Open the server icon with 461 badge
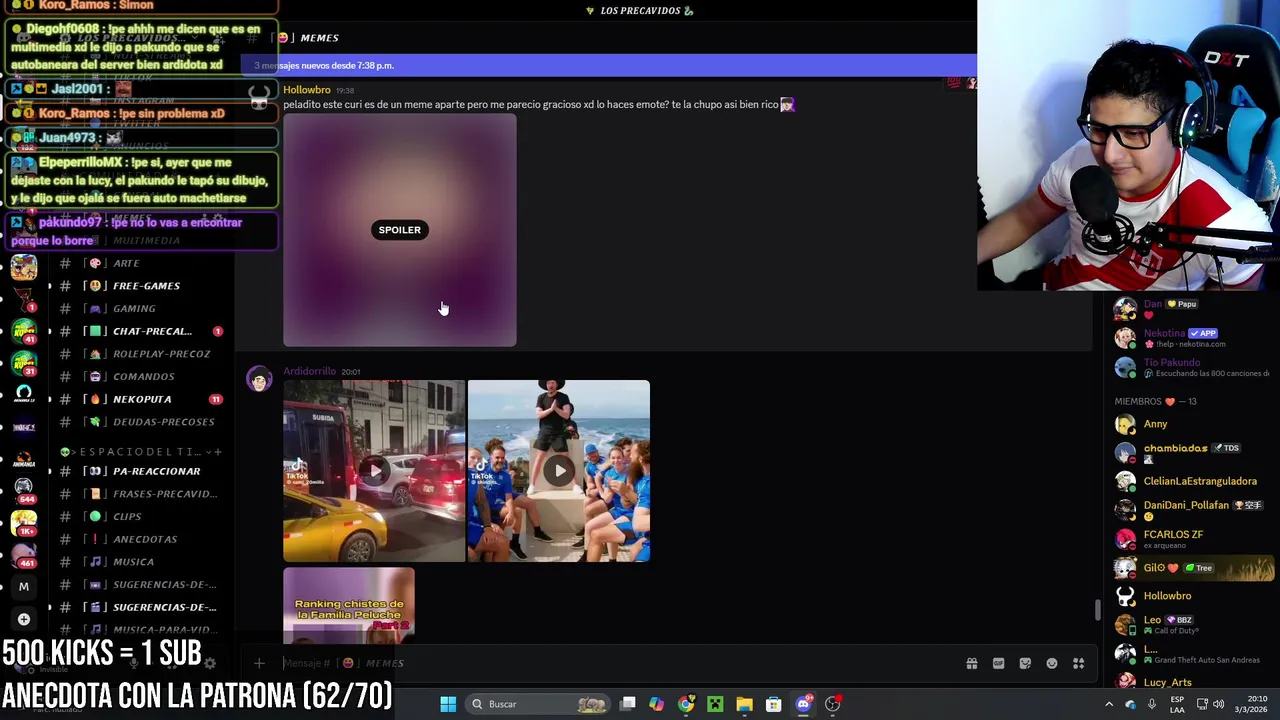 point(24,554)
